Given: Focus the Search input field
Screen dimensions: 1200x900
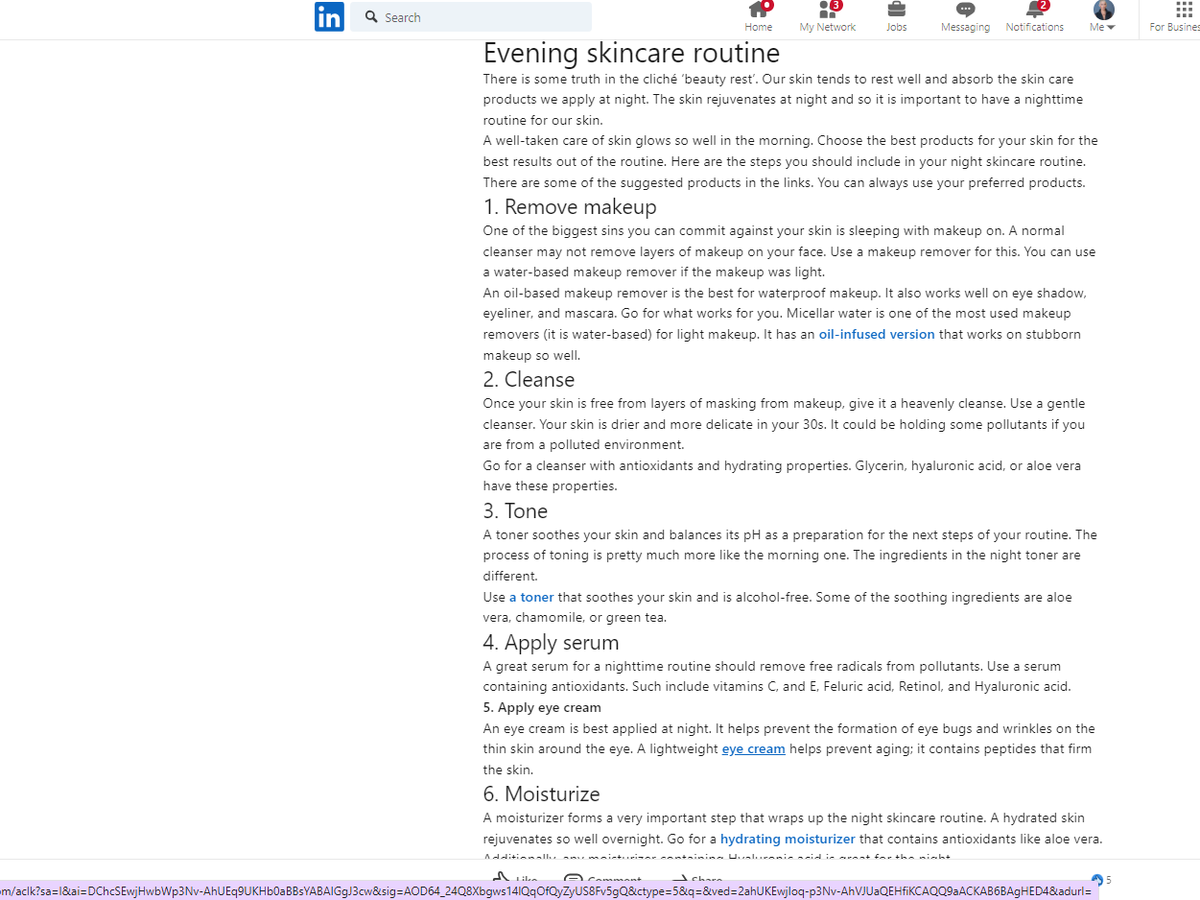Looking at the screenshot, I should [x=471, y=17].
